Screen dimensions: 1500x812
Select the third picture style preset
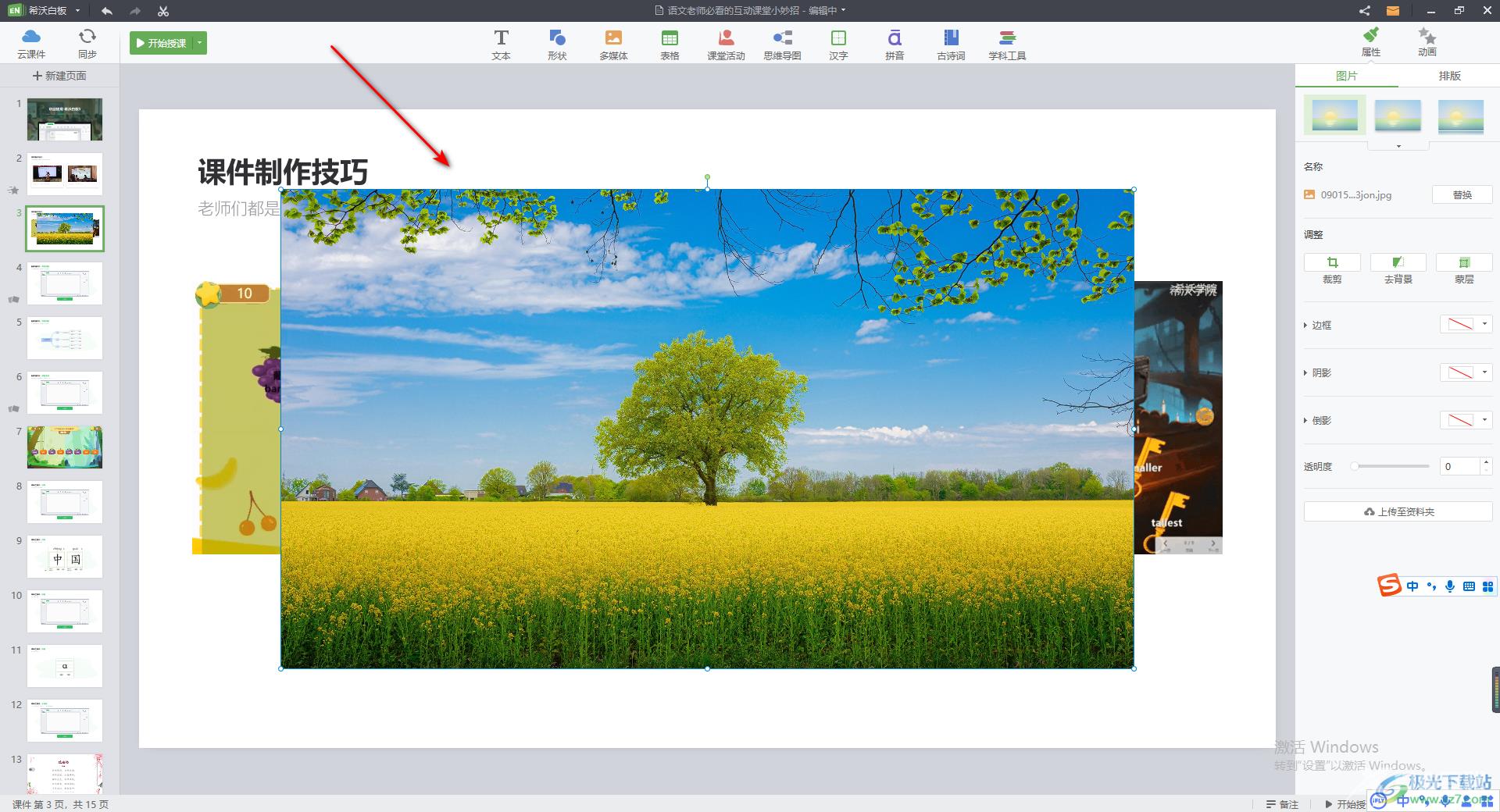(x=1460, y=116)
